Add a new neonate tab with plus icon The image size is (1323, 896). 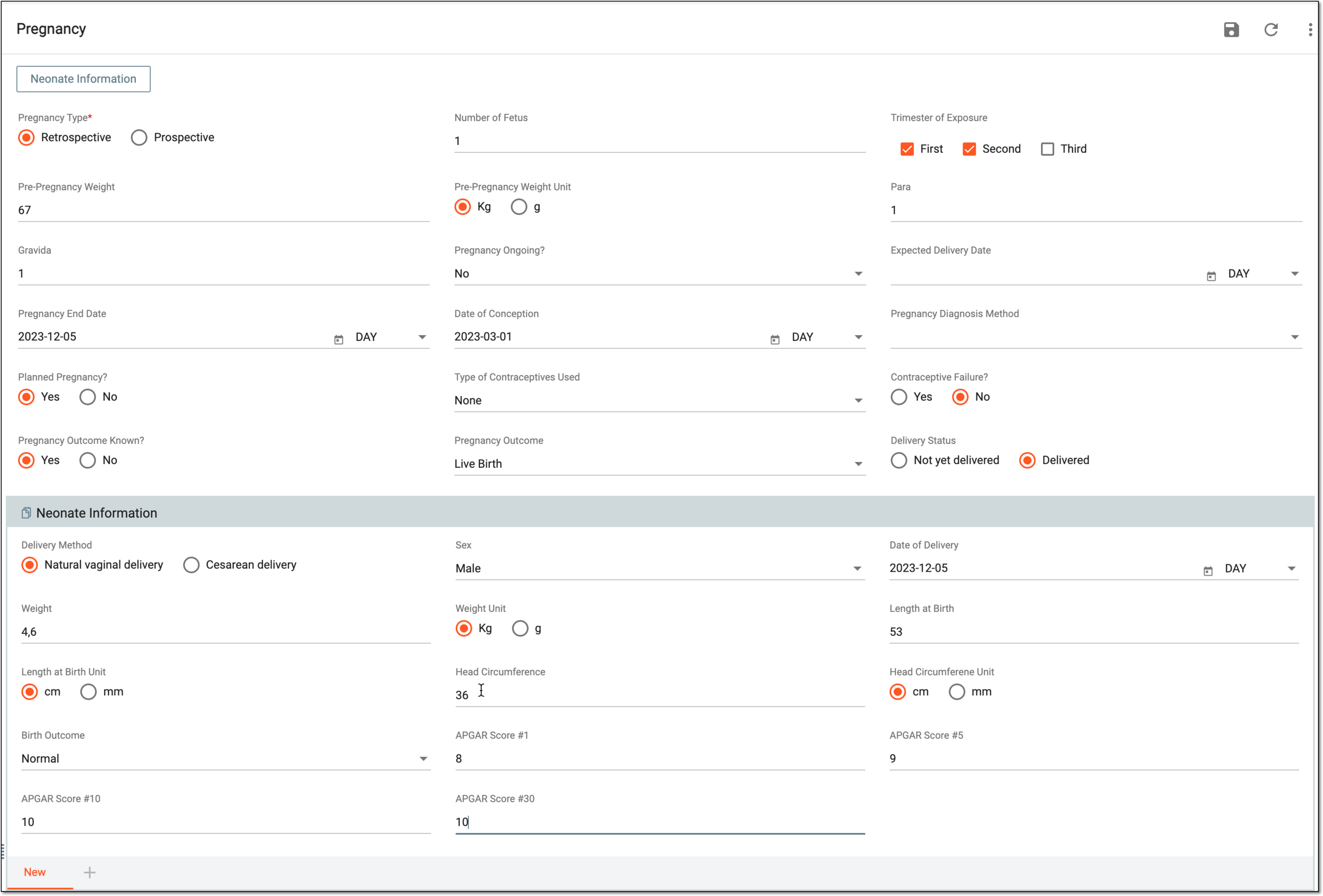pos(89,872)
